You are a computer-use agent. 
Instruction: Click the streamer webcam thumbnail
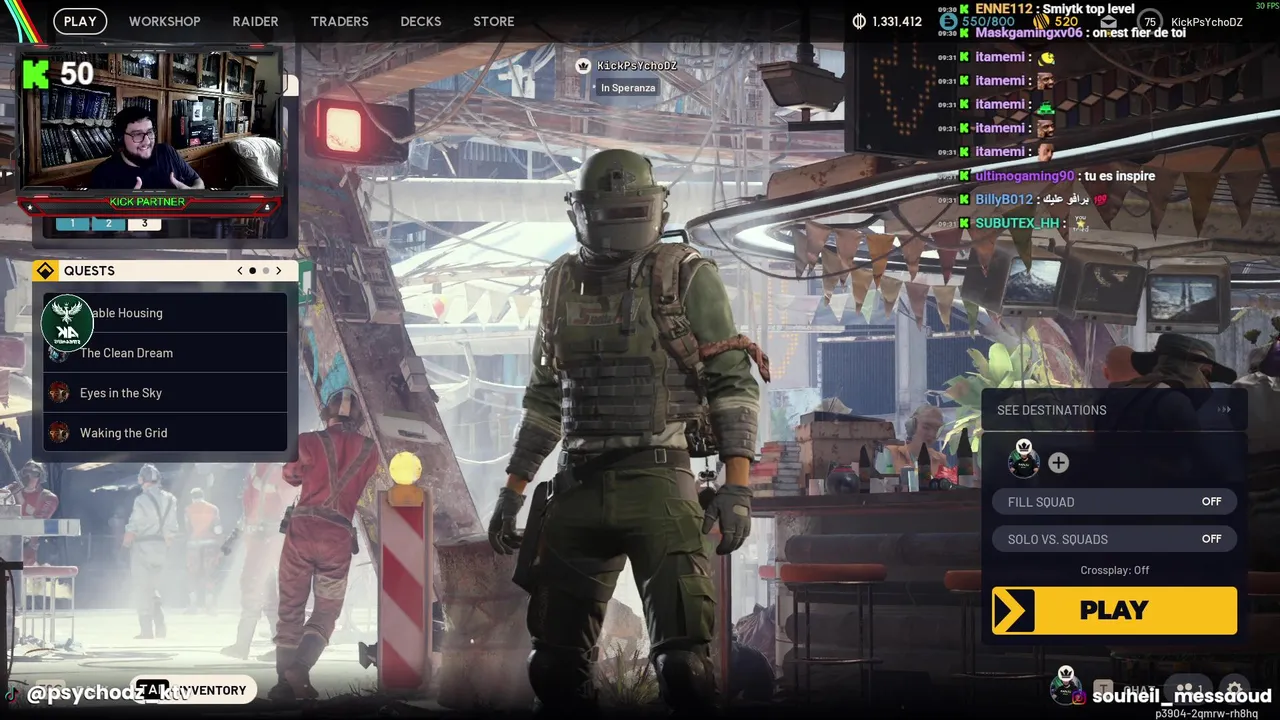coord(150,120)
